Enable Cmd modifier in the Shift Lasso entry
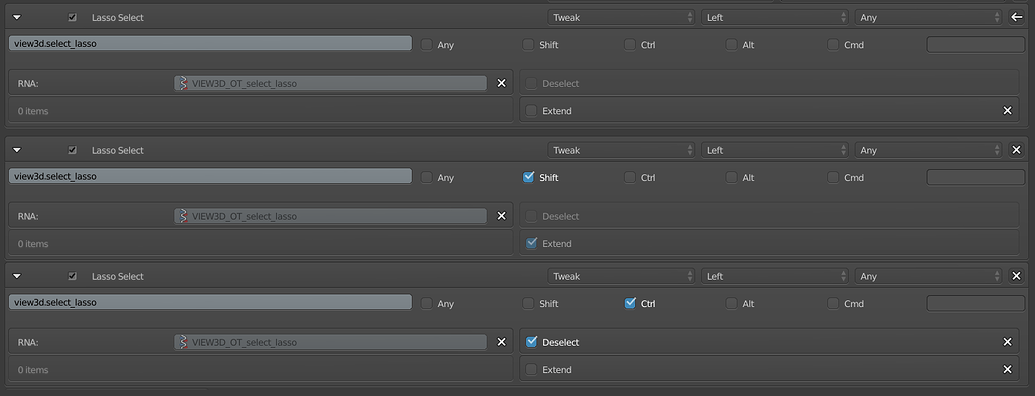This screenshot has height=396, width=1035. click(833, 178)
